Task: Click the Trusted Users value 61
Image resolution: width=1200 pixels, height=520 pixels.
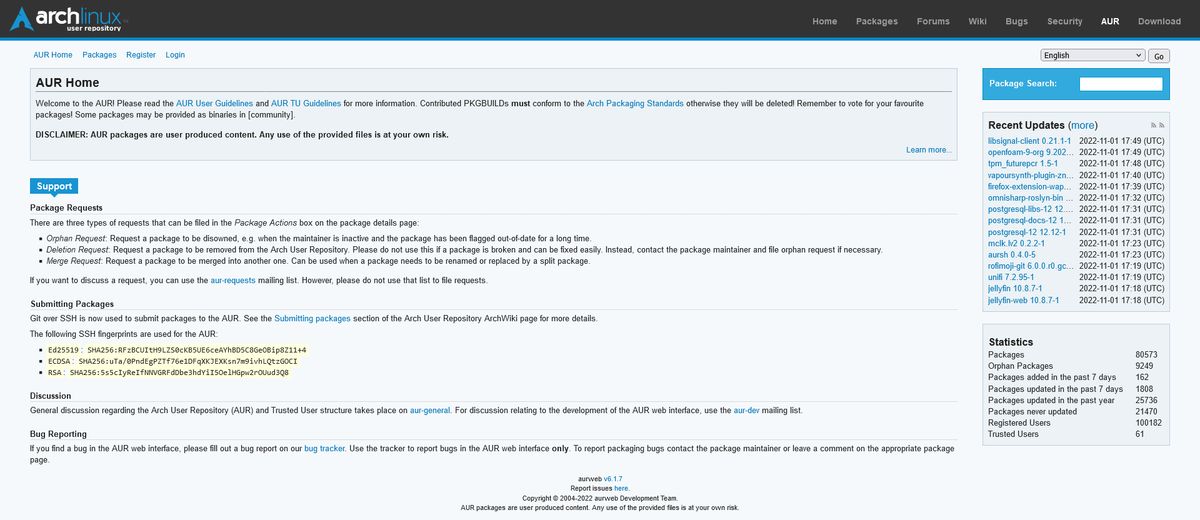Action: click(x=1140, y=434)
